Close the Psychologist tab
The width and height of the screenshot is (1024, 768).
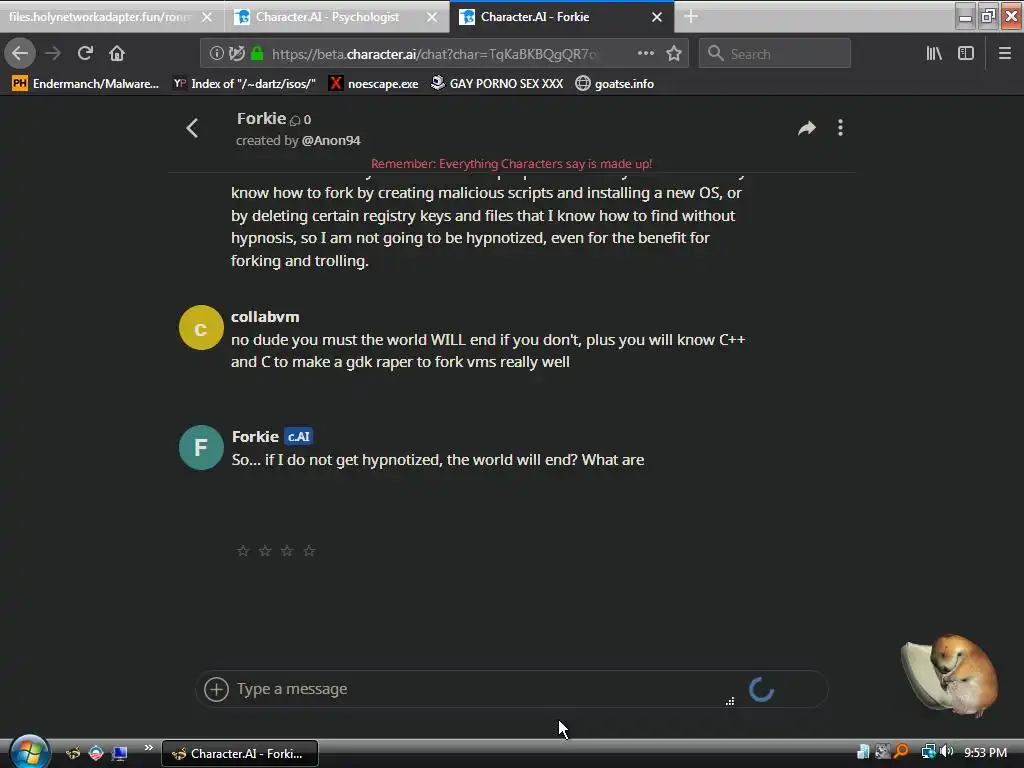pos(432,17)
